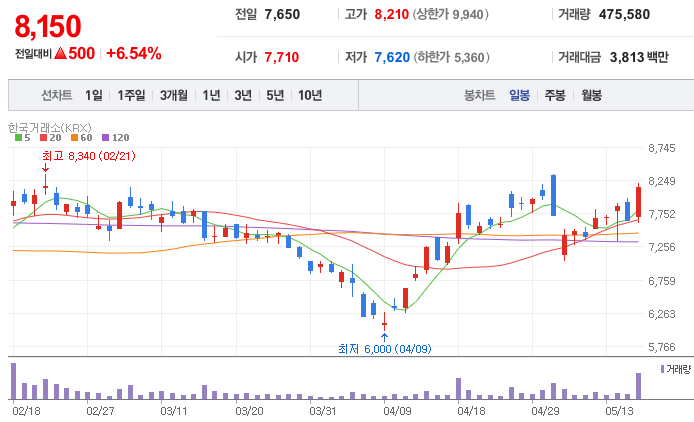Switch to 월봉 monthly candle chart
Screen dimensions: 694x422
point(591,95)
